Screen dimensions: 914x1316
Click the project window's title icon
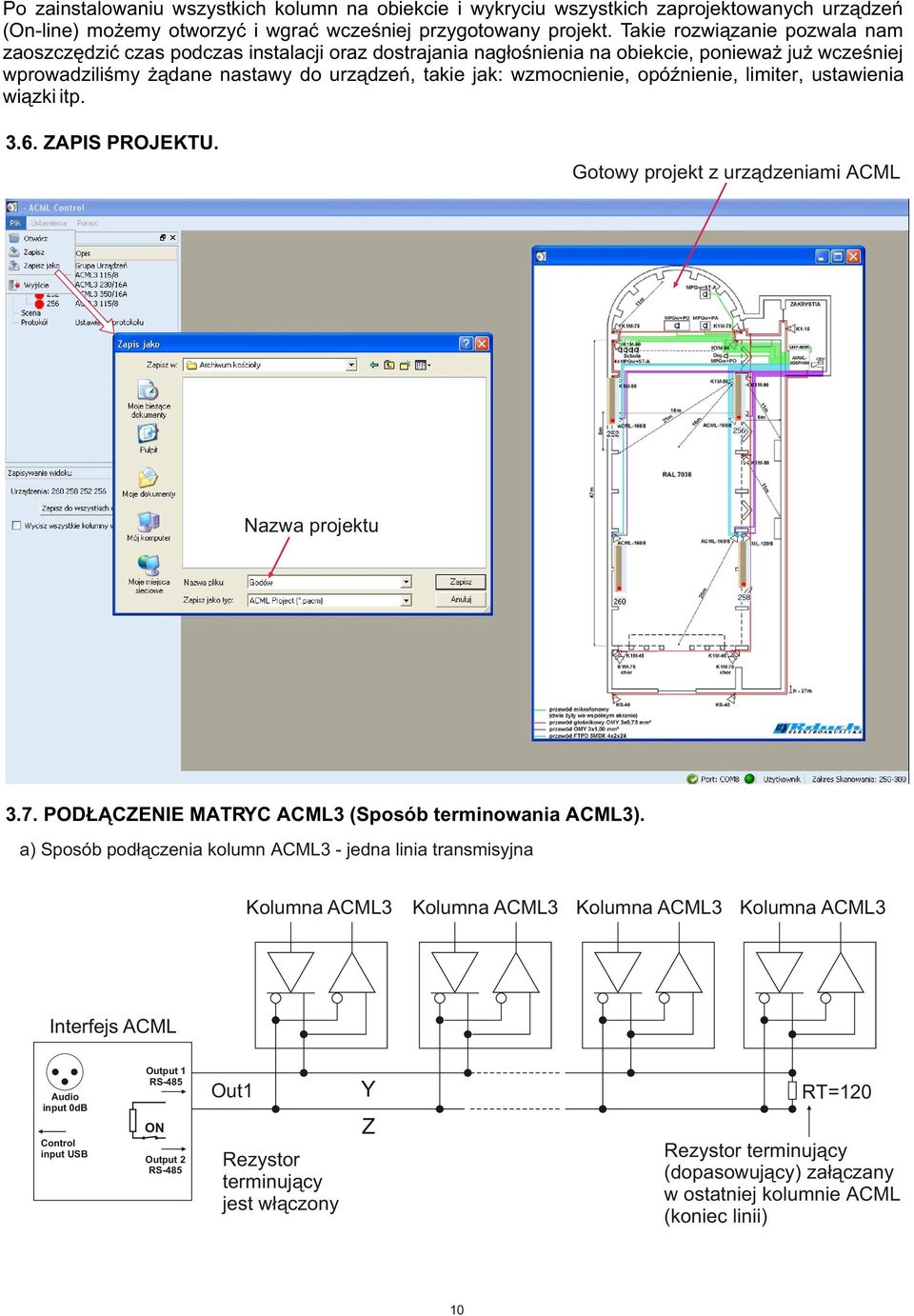tap(541, 256)
